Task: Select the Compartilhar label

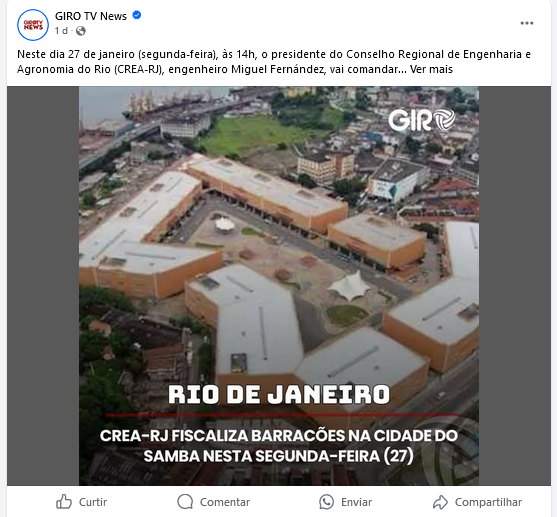Action: pos(488,502)
